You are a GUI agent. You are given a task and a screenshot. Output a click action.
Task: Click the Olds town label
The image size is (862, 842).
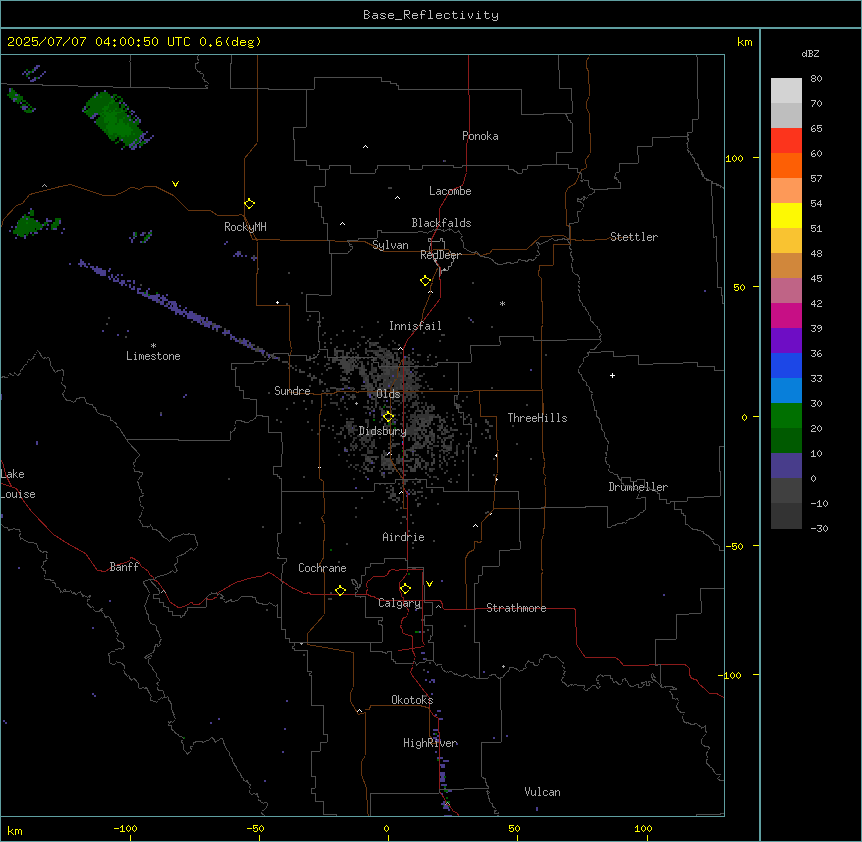coord(388,394)
